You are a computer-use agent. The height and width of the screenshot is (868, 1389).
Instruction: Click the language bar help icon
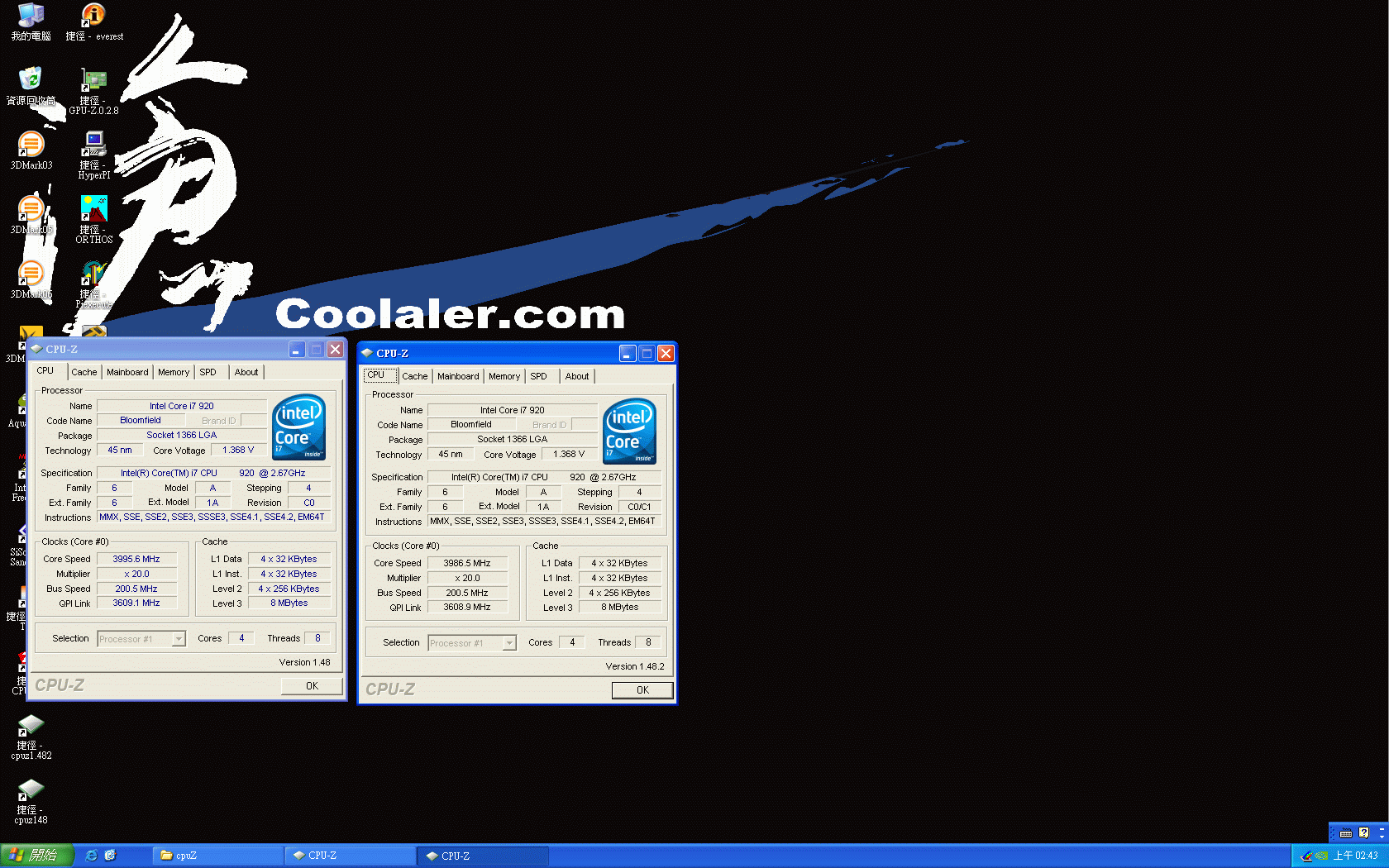click(1364, 833)
